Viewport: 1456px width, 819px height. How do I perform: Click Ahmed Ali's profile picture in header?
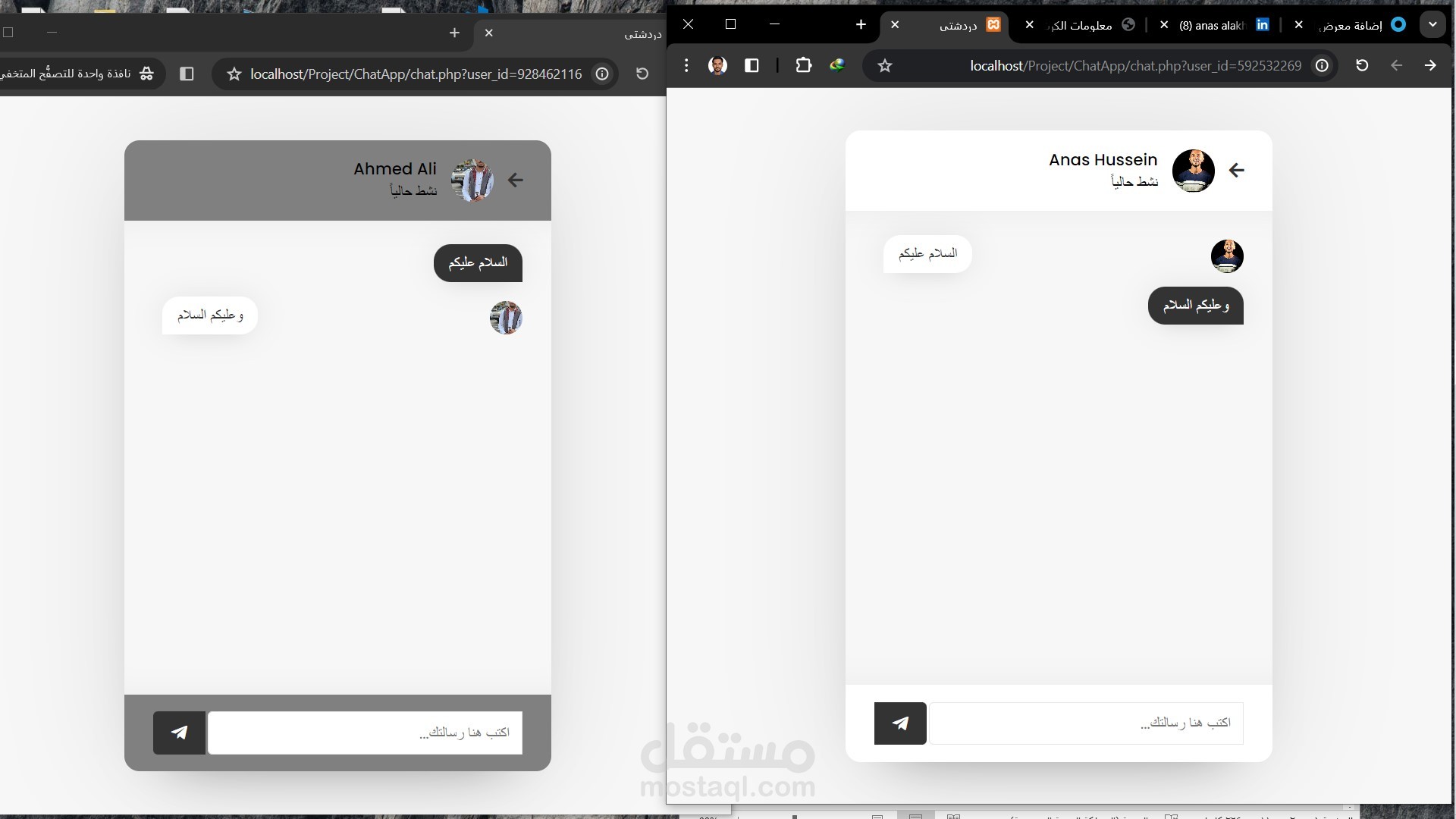472,180
